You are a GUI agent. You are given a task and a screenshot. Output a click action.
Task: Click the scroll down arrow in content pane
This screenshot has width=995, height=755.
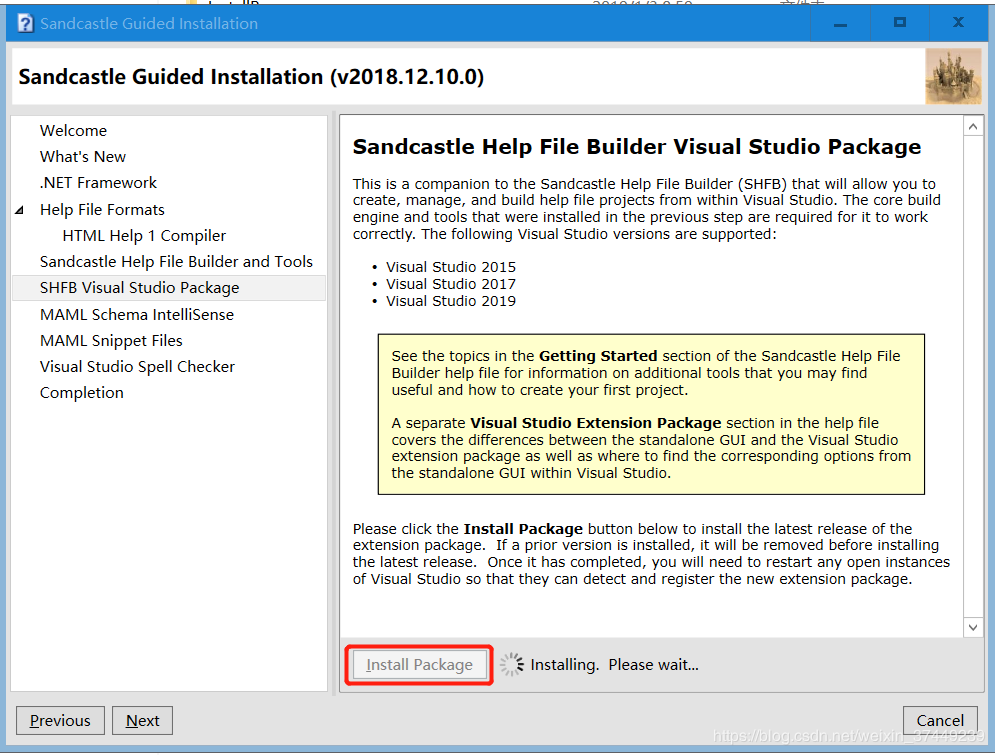point(973,627)
